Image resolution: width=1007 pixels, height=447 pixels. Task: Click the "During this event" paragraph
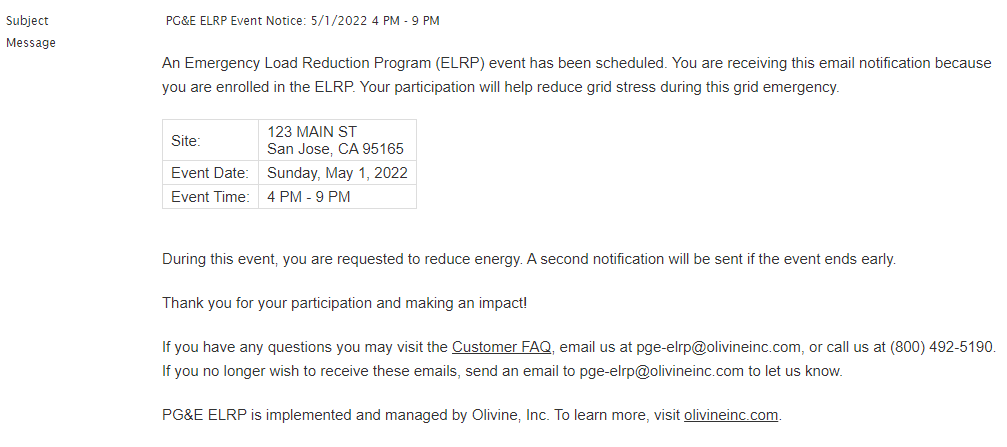[x=529, y=259]
